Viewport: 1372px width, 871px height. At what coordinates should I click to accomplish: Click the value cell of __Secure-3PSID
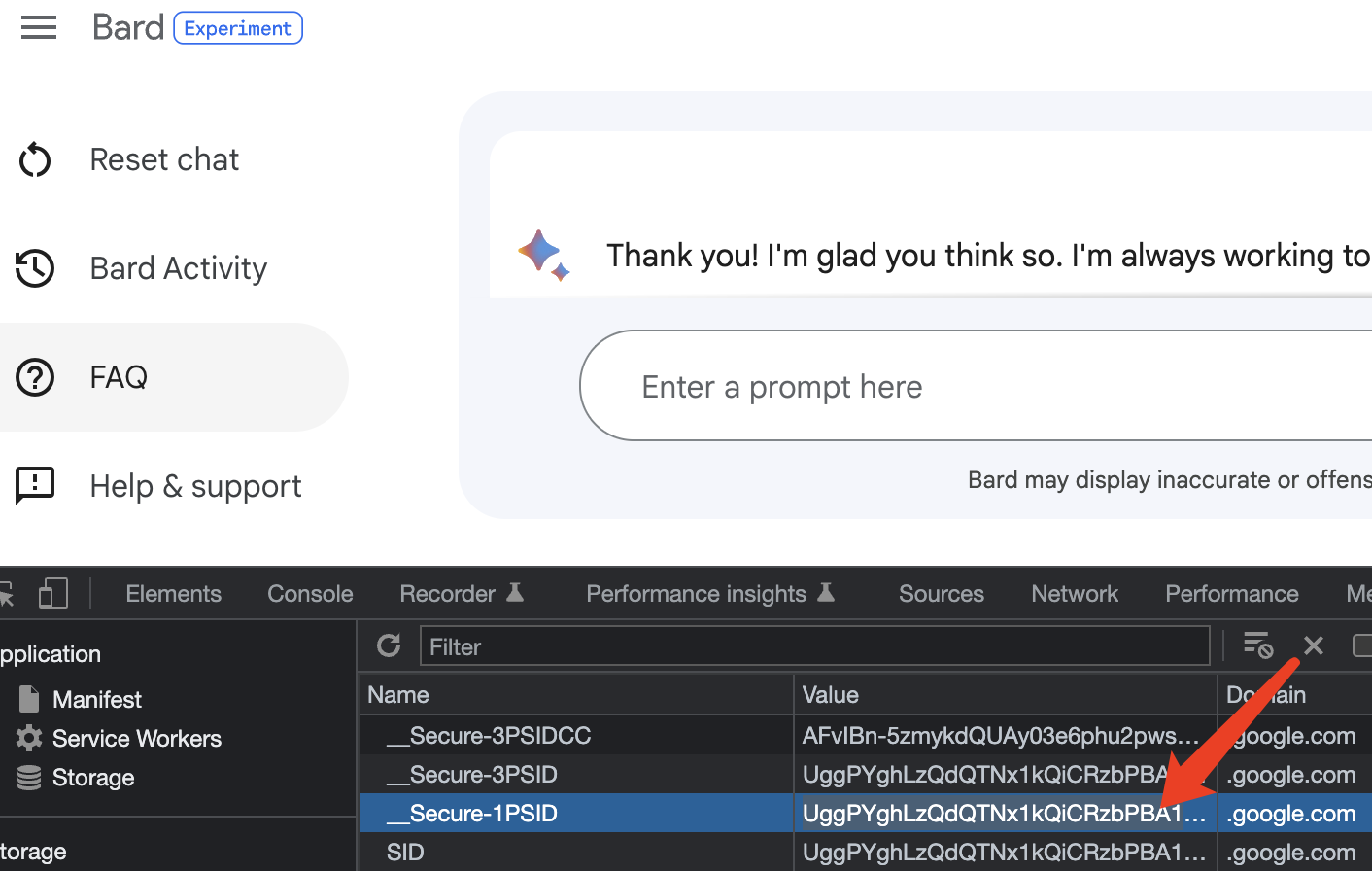tap(1006, 775)
